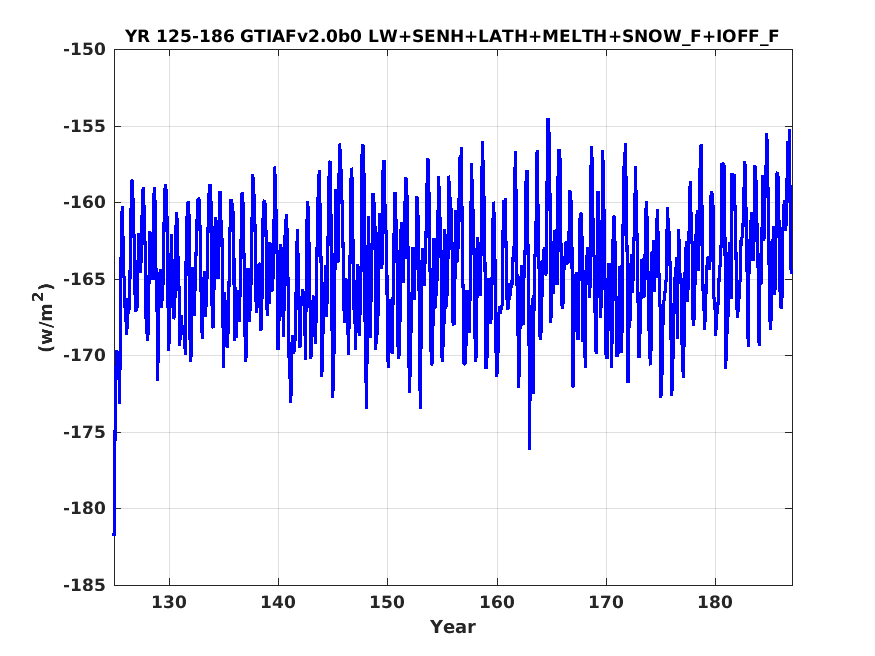875x656 pixels.
Task: Click the y-axis tick label -155
Action: pos(84,127)
